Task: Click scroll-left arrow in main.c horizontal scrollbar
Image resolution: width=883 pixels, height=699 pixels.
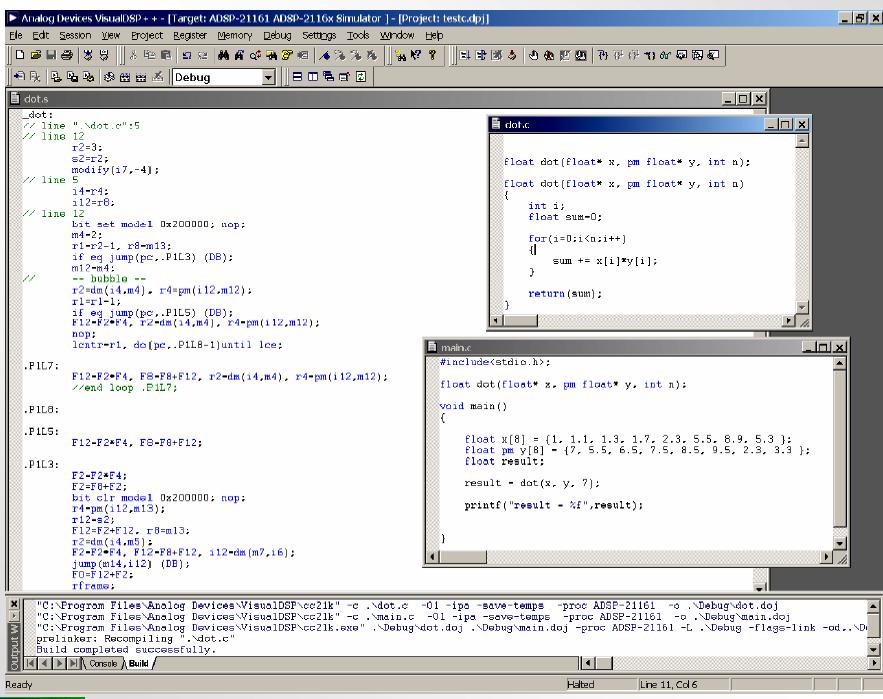Action: click(433, 557)
